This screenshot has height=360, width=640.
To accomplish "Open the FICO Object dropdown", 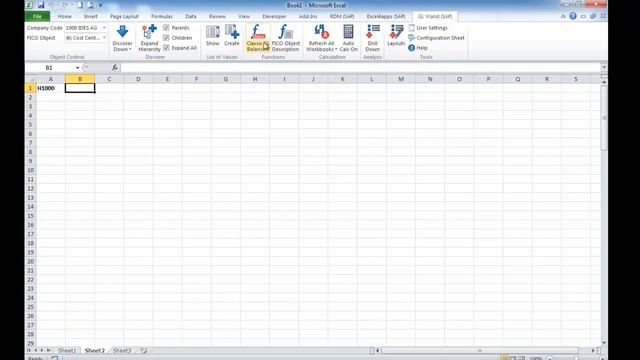I will [104, 38].
